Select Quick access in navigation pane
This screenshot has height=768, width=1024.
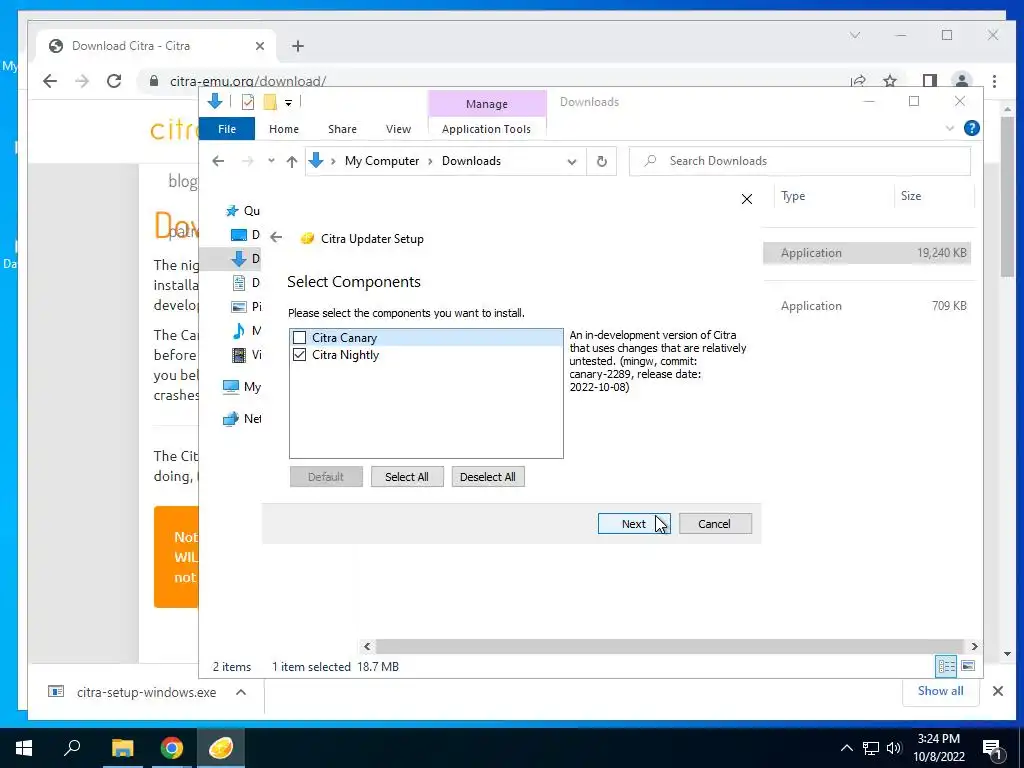tap(242, 211)
